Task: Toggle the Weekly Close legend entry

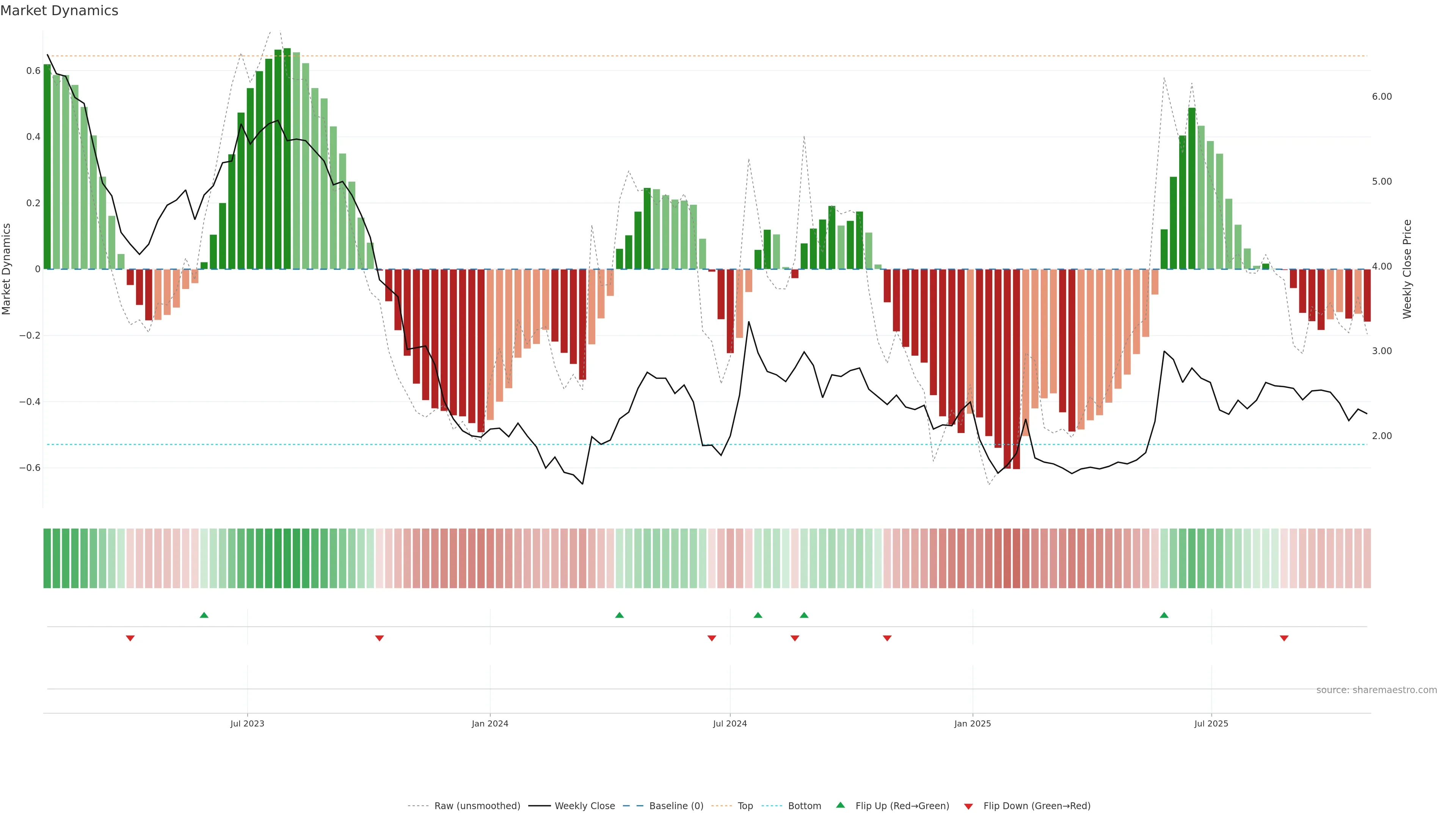Action: click(584, 806)
